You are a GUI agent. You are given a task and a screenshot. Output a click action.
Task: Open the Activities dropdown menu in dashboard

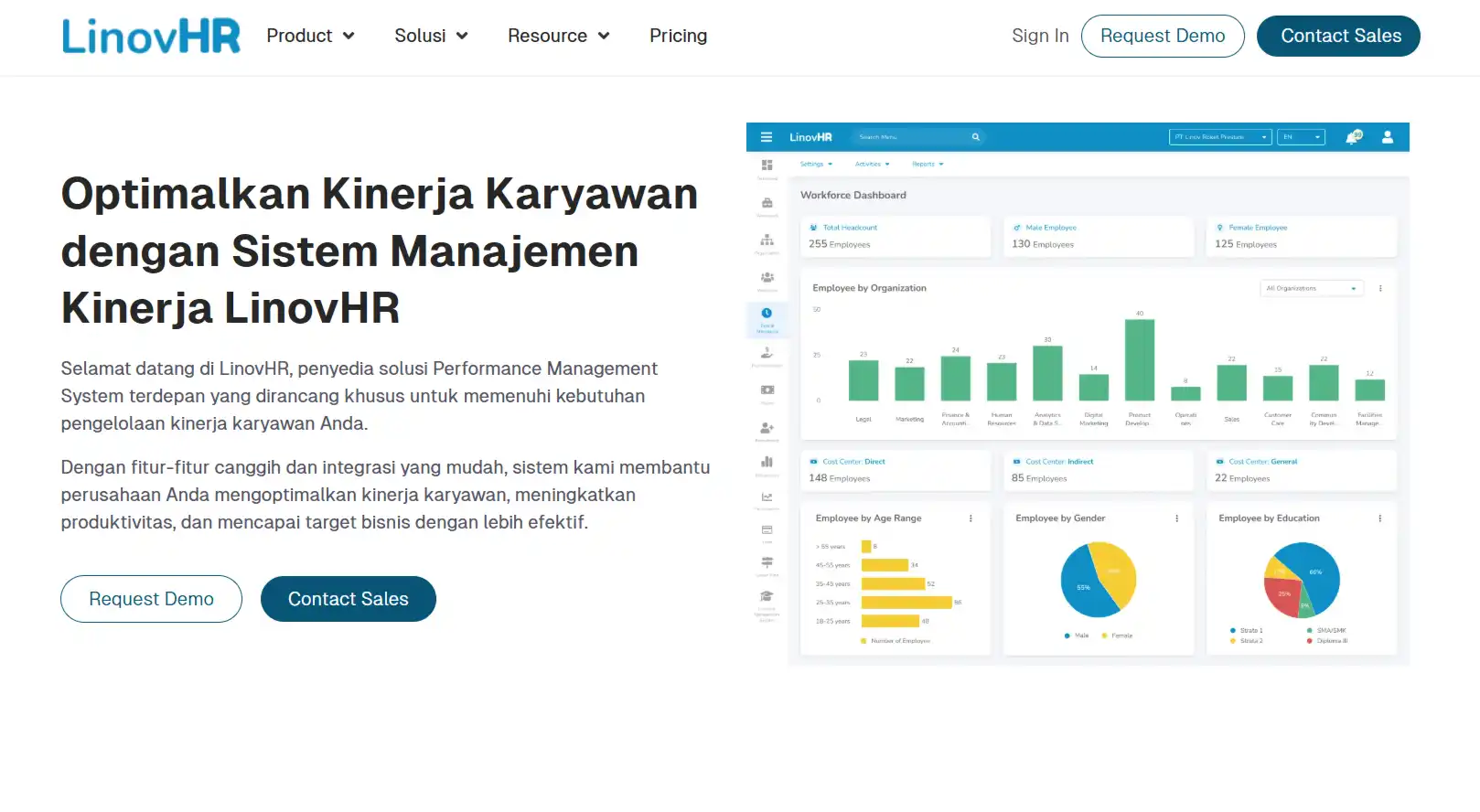pos(872,165)
